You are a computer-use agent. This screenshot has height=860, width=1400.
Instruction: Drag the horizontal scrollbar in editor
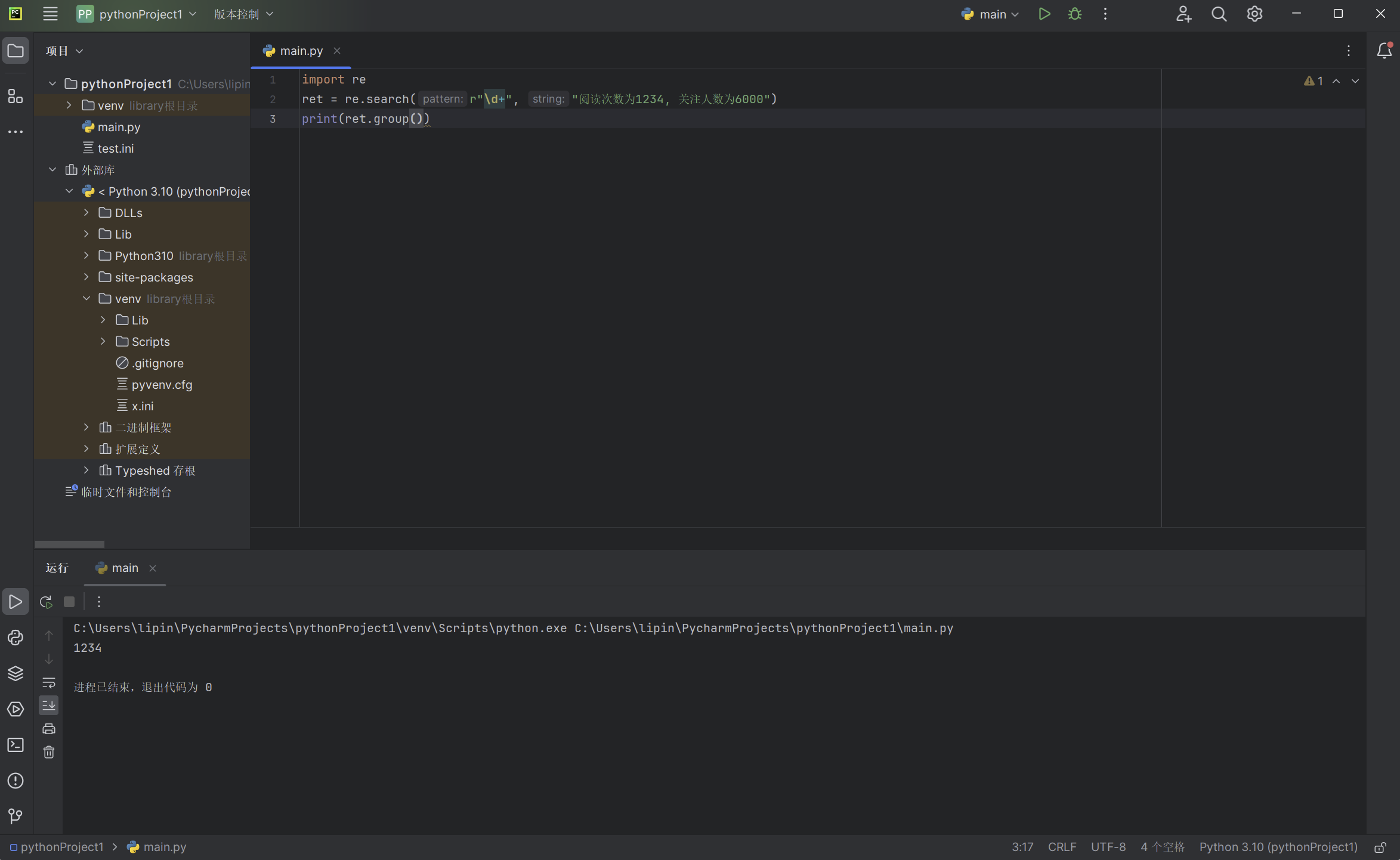69,544
